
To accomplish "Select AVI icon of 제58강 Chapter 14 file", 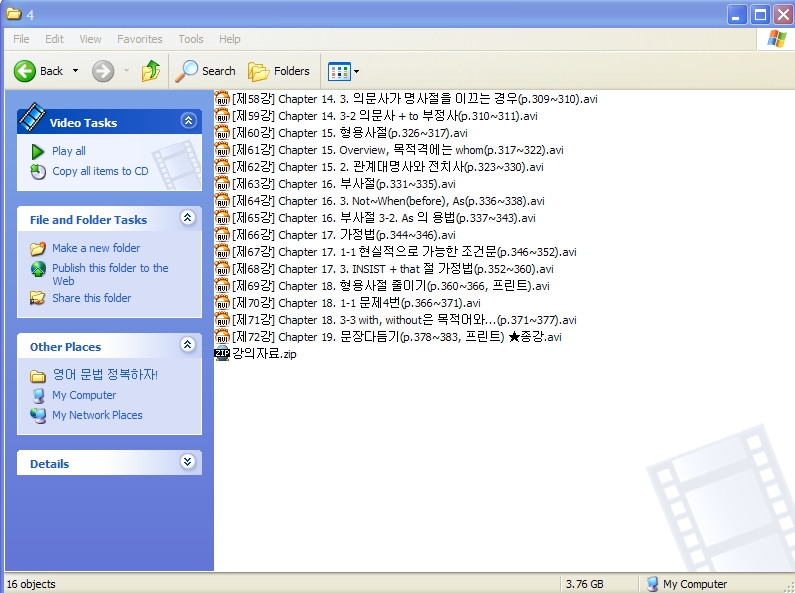I will 222,98.
